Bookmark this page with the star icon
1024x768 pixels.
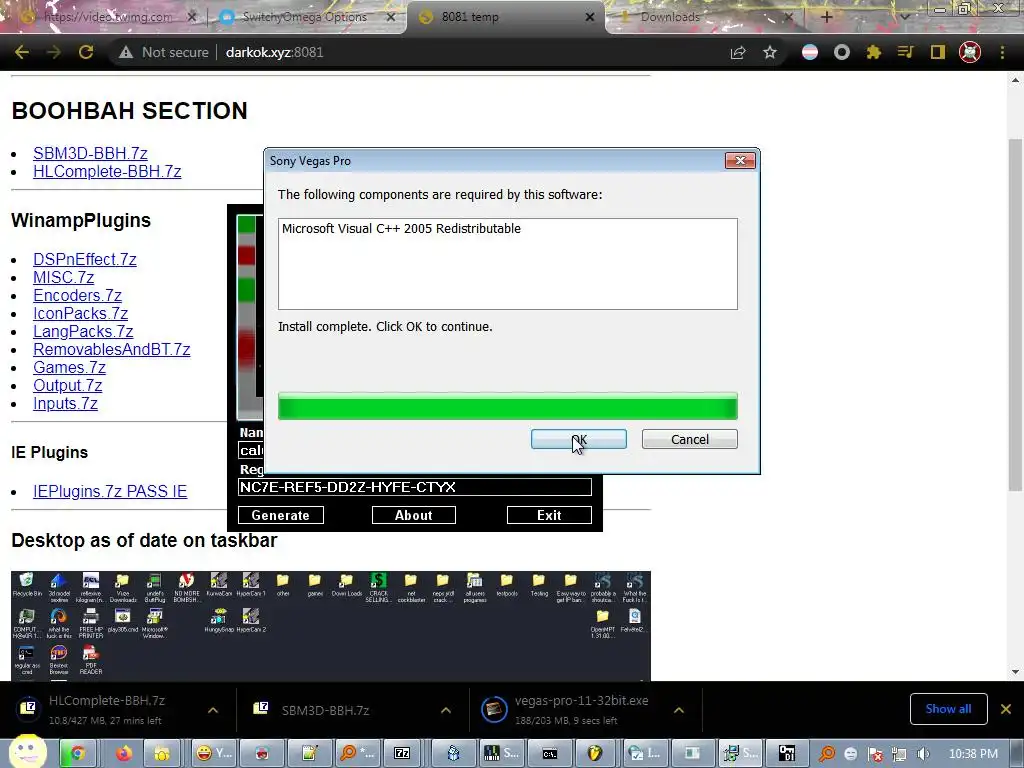click(x=770, y=52)
